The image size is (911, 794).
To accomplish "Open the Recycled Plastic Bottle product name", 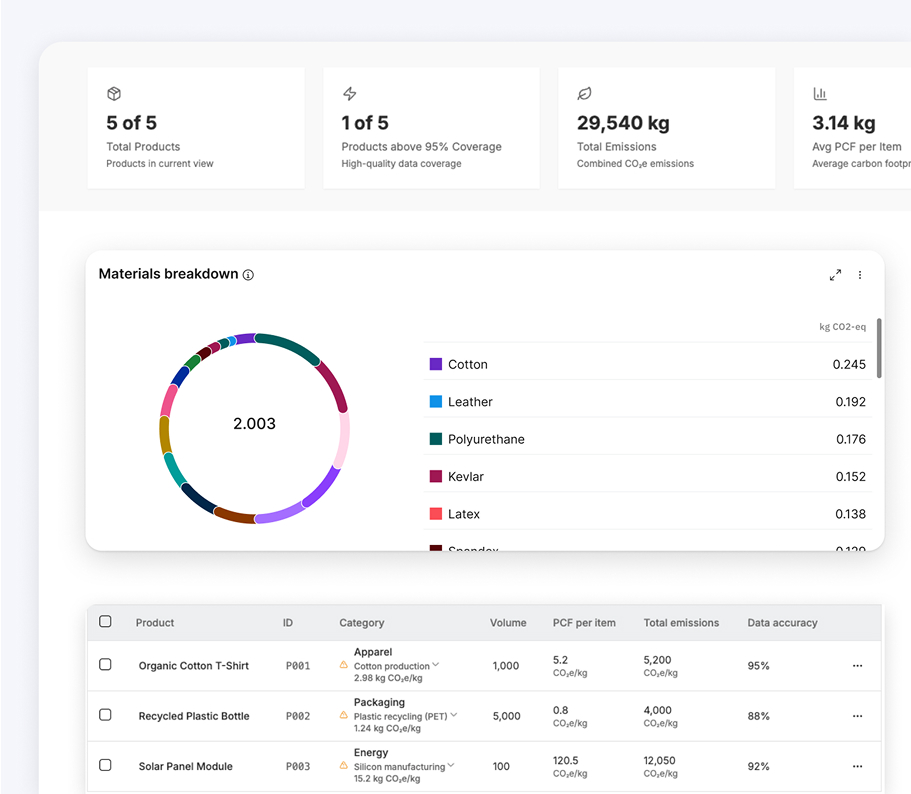I will click(x=194, y=716).
